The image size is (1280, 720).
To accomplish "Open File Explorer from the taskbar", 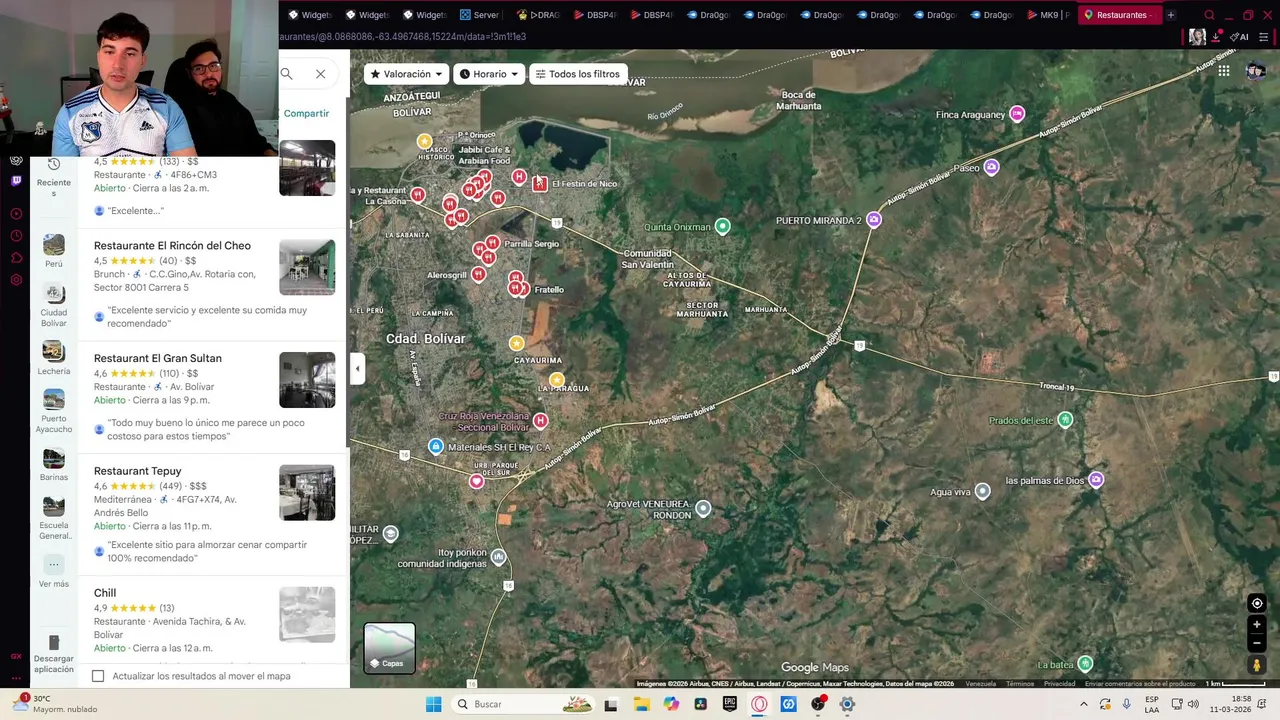I will pyautogui.click(x=641, y=704).
